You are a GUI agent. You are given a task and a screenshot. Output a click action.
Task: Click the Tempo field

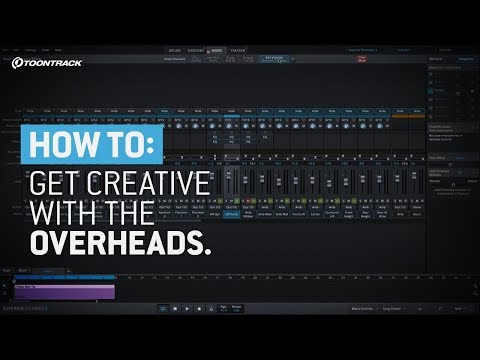[236, 308]
